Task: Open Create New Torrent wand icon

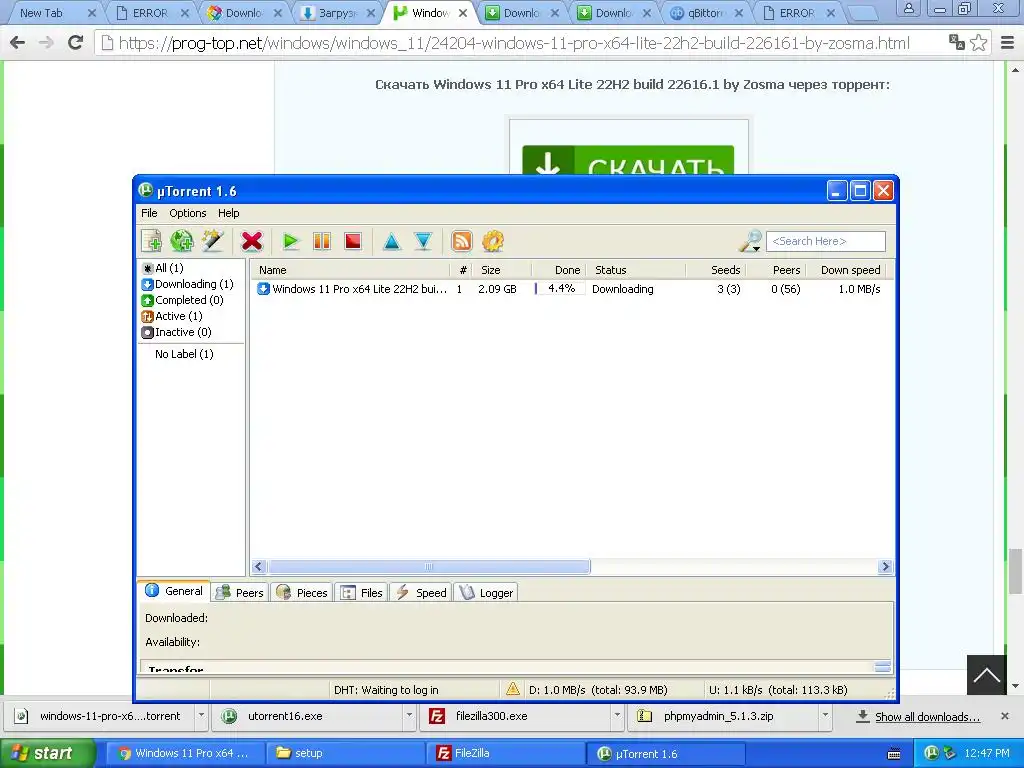Action: [x=213, y=241]
